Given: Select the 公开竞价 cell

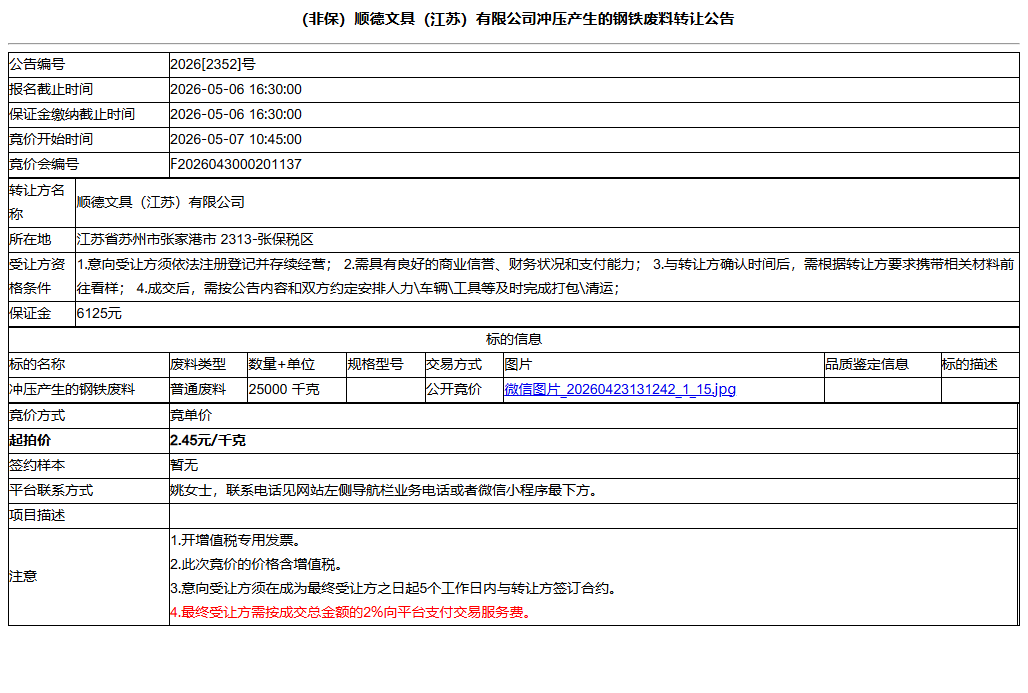Looking at the screenshot, I should point(464,389).
